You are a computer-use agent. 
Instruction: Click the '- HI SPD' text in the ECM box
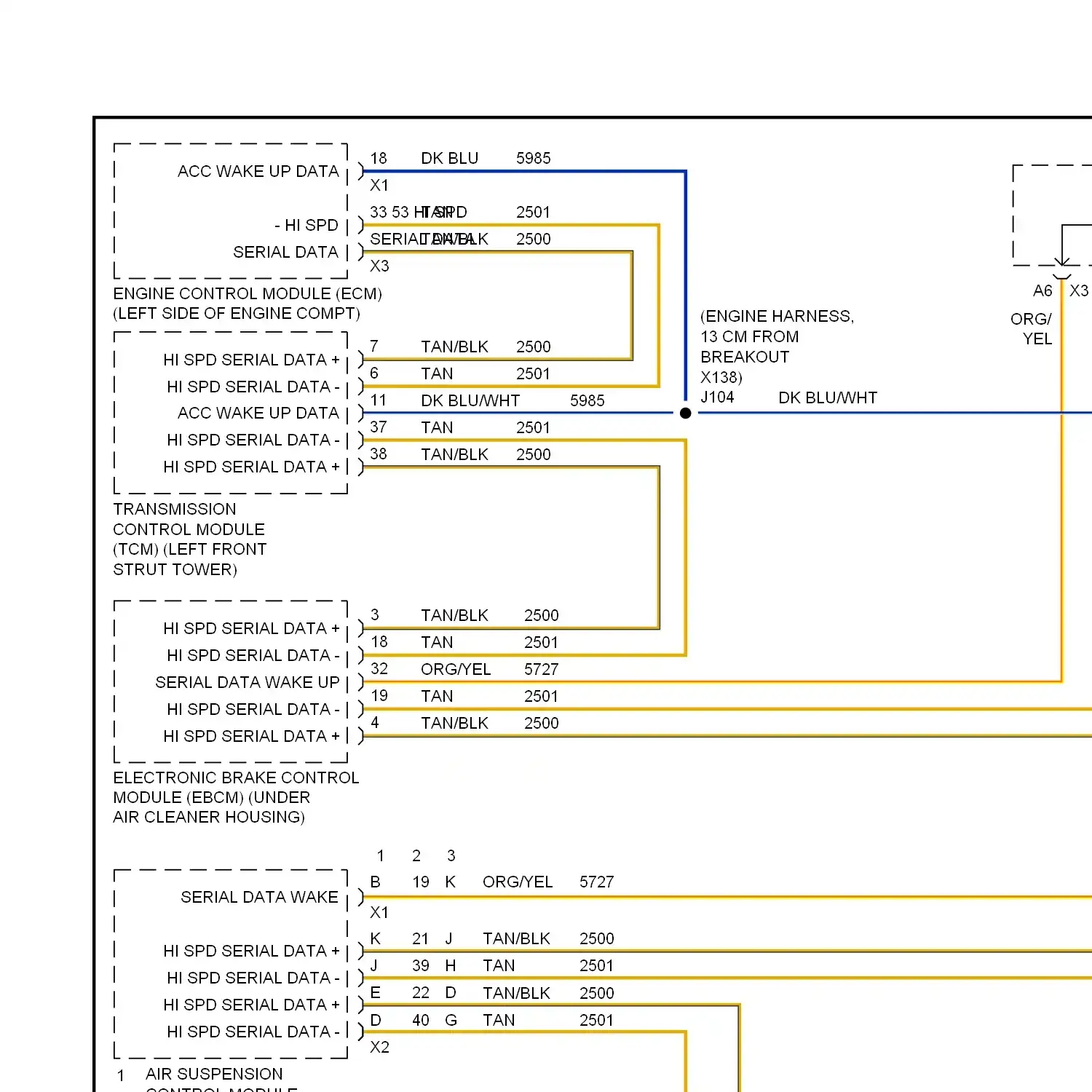[x=306, y=225]
